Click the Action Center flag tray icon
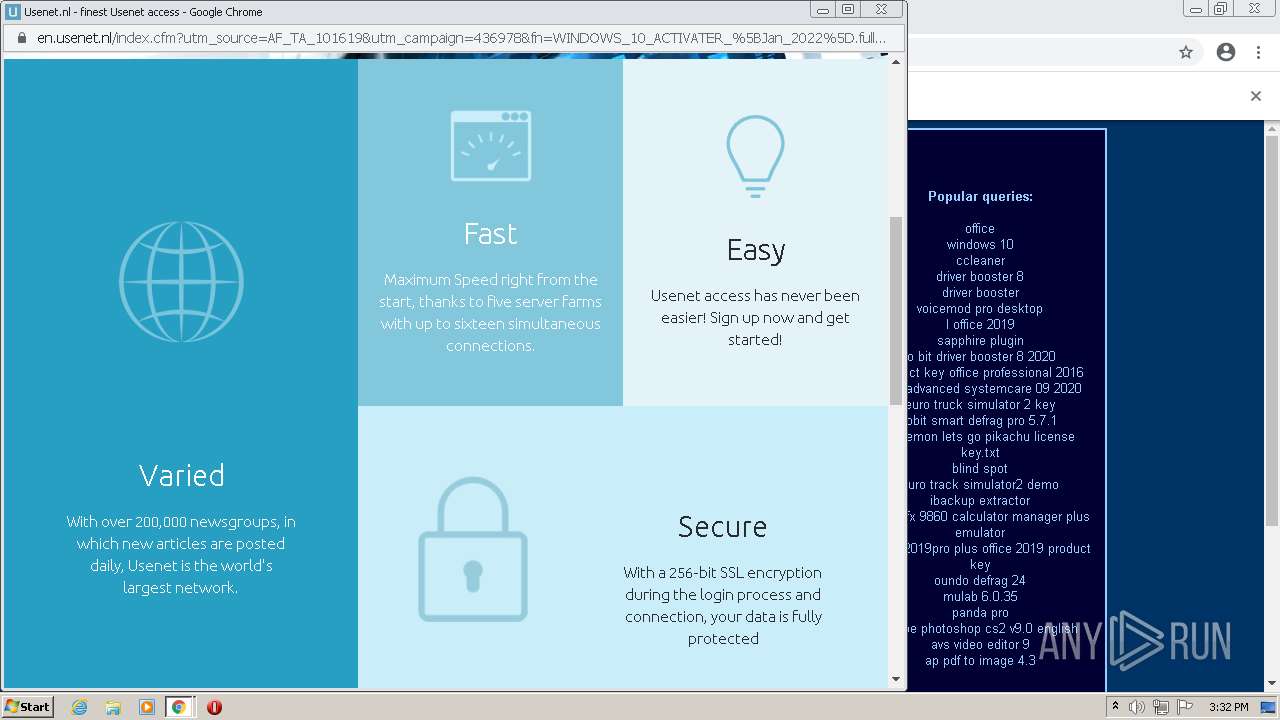1280x720 pixels. tap(1183, 707)
